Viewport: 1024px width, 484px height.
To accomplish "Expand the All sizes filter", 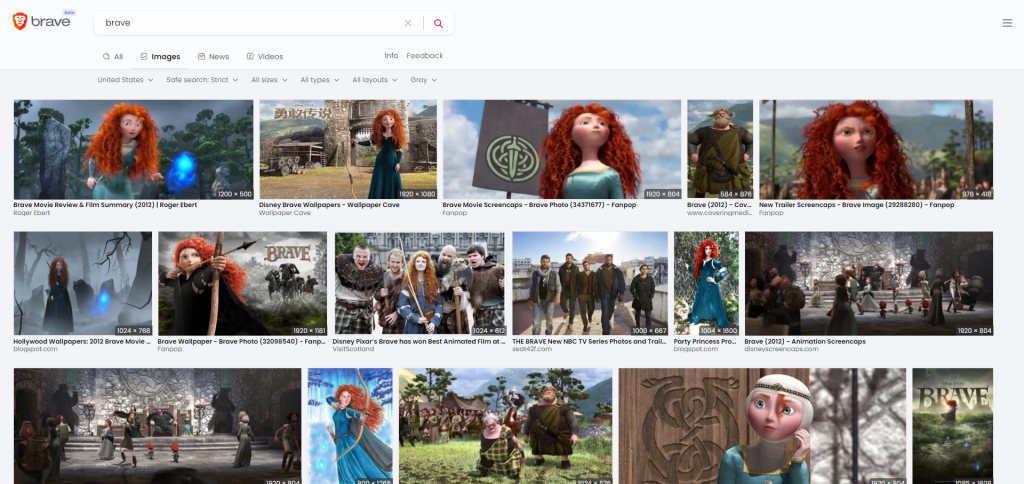I will tap(269, 80).
